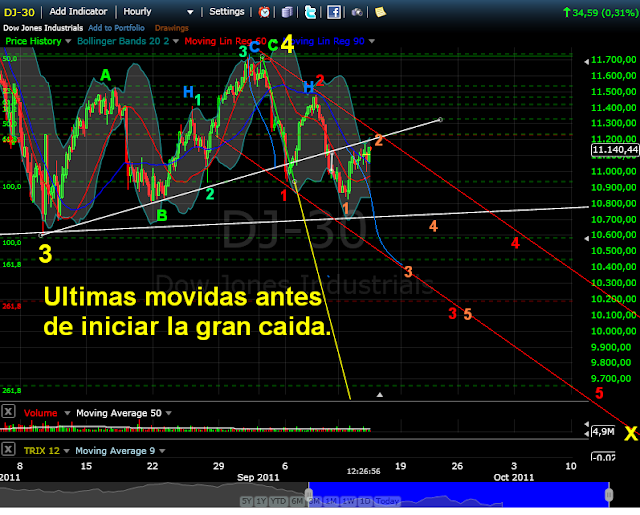Open Add Indicator
The image size is (640, 515).
tap(78, 11)
